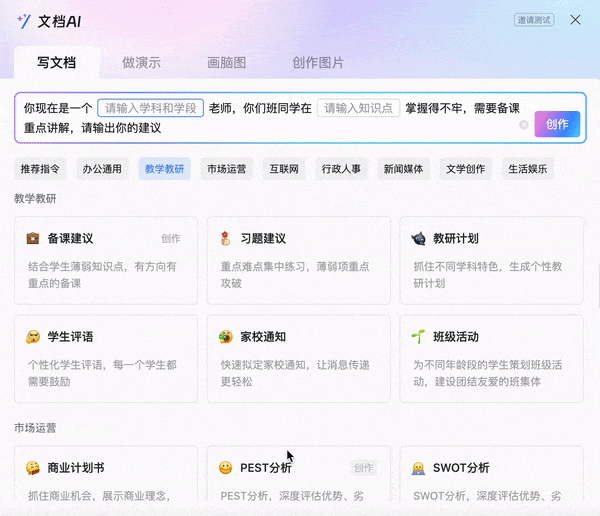Switch to the 做演示 tab
Screen dimensions: 600x516
[134, 62]
